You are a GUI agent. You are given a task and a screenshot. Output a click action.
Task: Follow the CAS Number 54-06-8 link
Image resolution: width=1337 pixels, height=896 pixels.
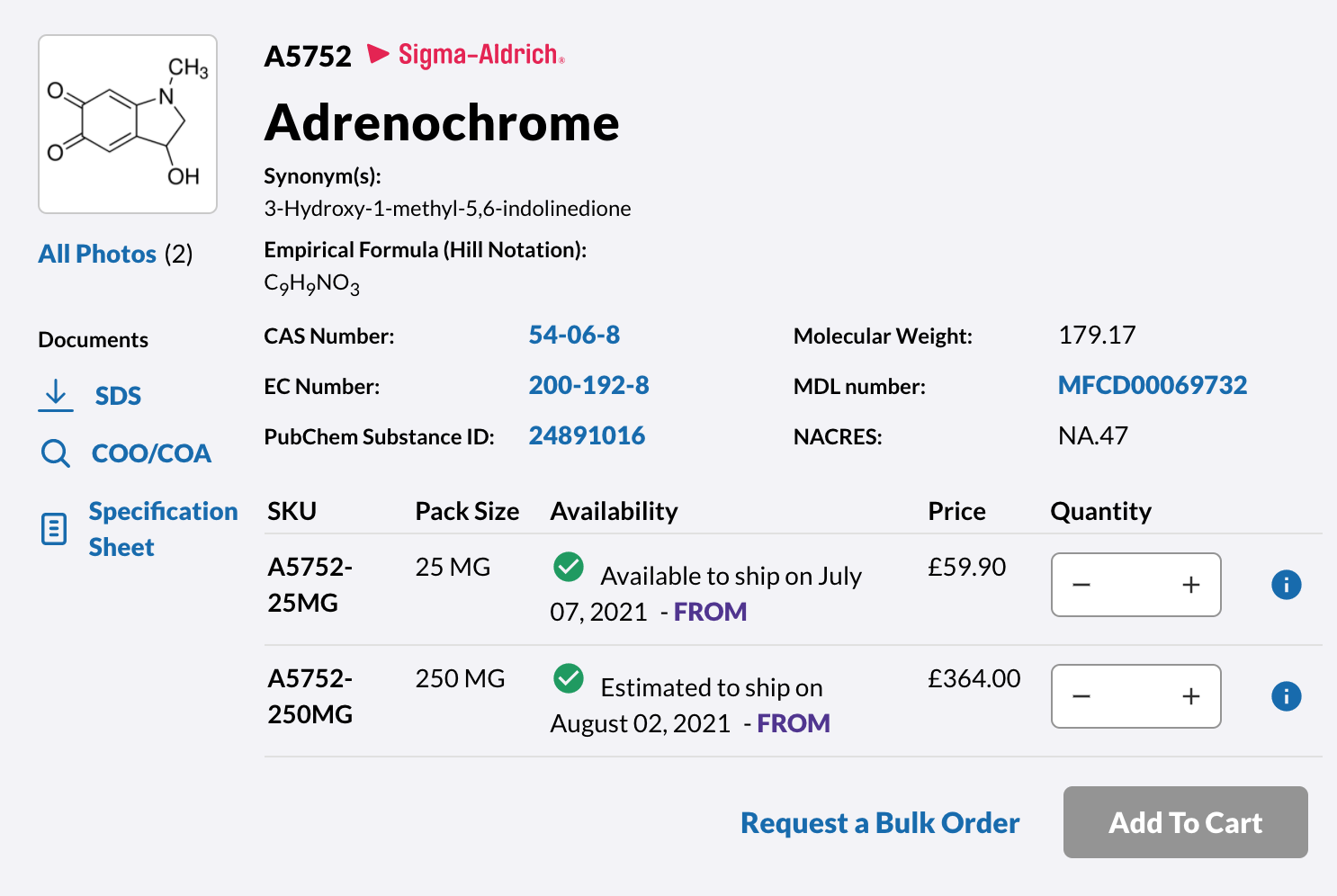(574, 335)
